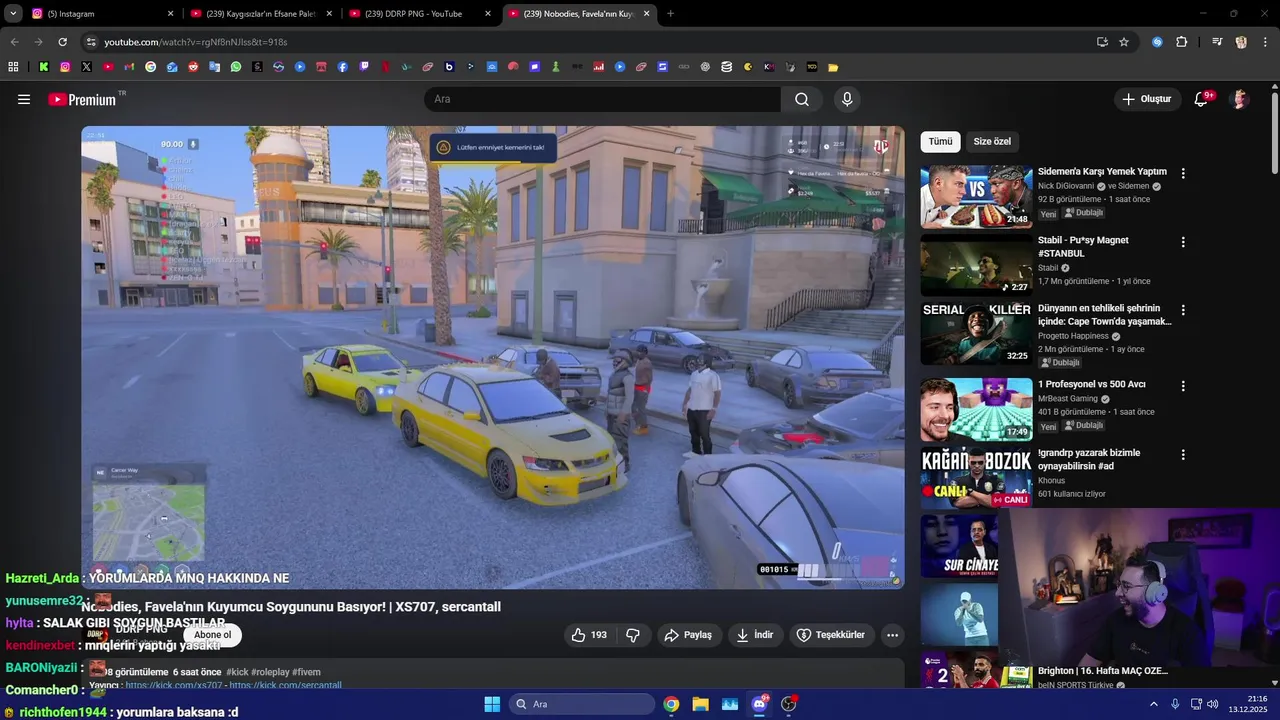The width and height of the screenshot is (1280, 720).
Task: Open options for 1 Profesyonel vs 500 Avcı
Action: 1183,386
